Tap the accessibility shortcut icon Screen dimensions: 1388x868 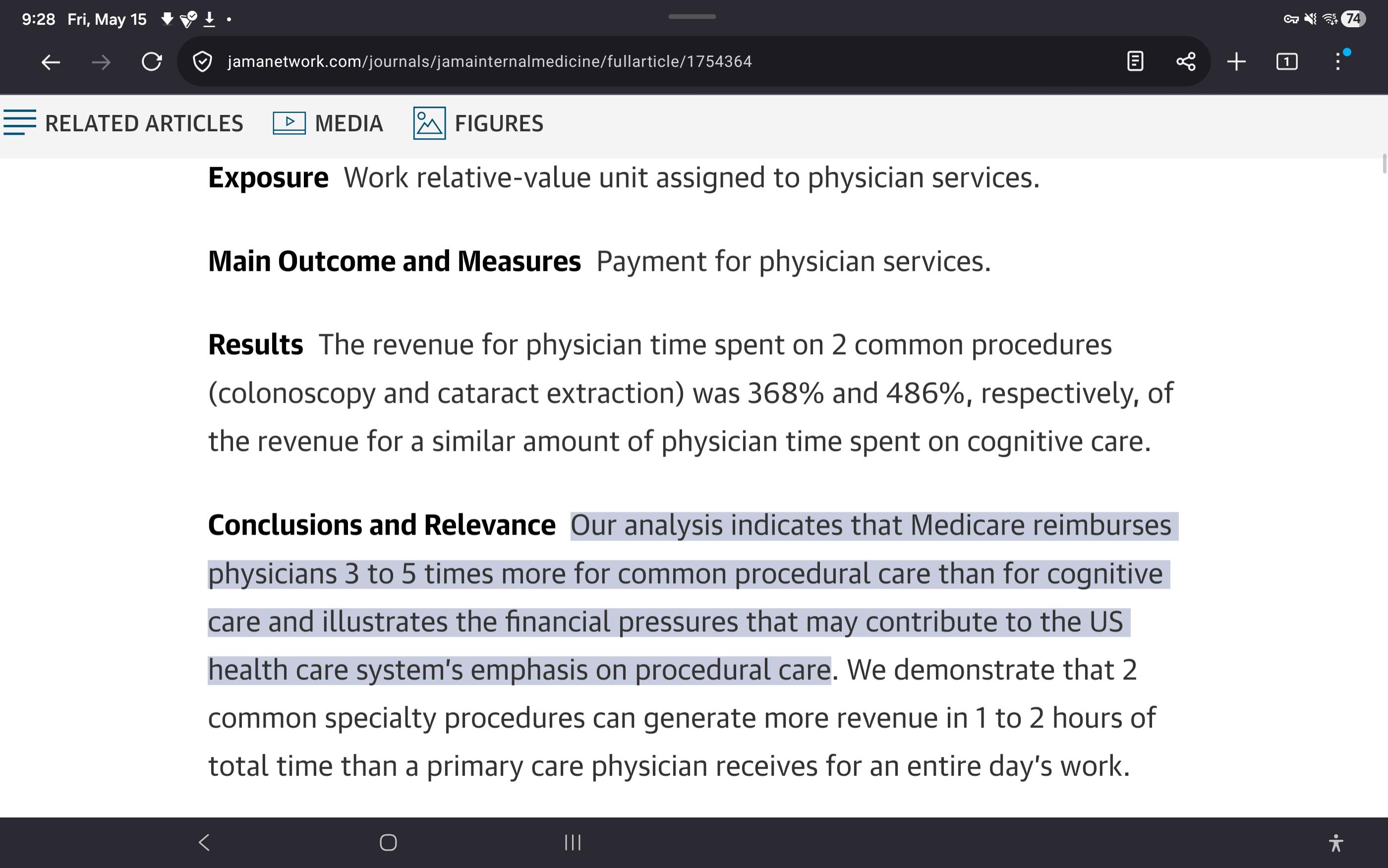1336,842
